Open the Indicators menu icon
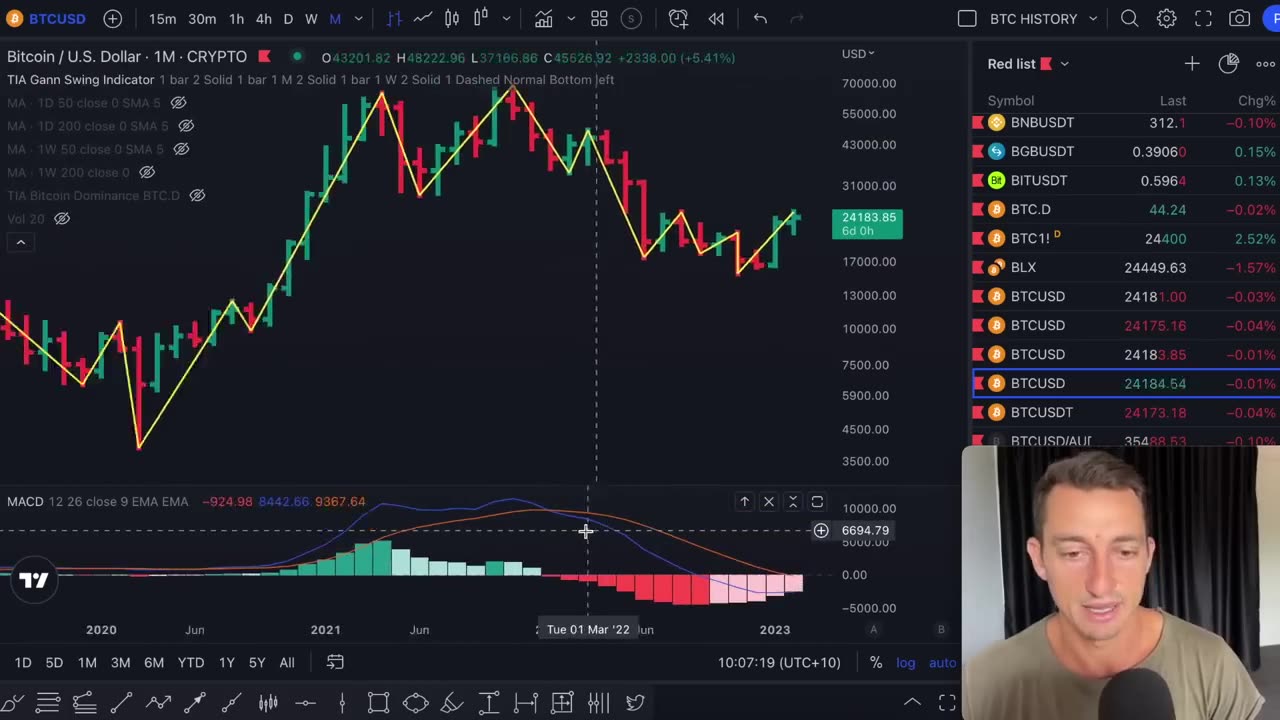Screen dimensions: 1280x720 point(543,18)
